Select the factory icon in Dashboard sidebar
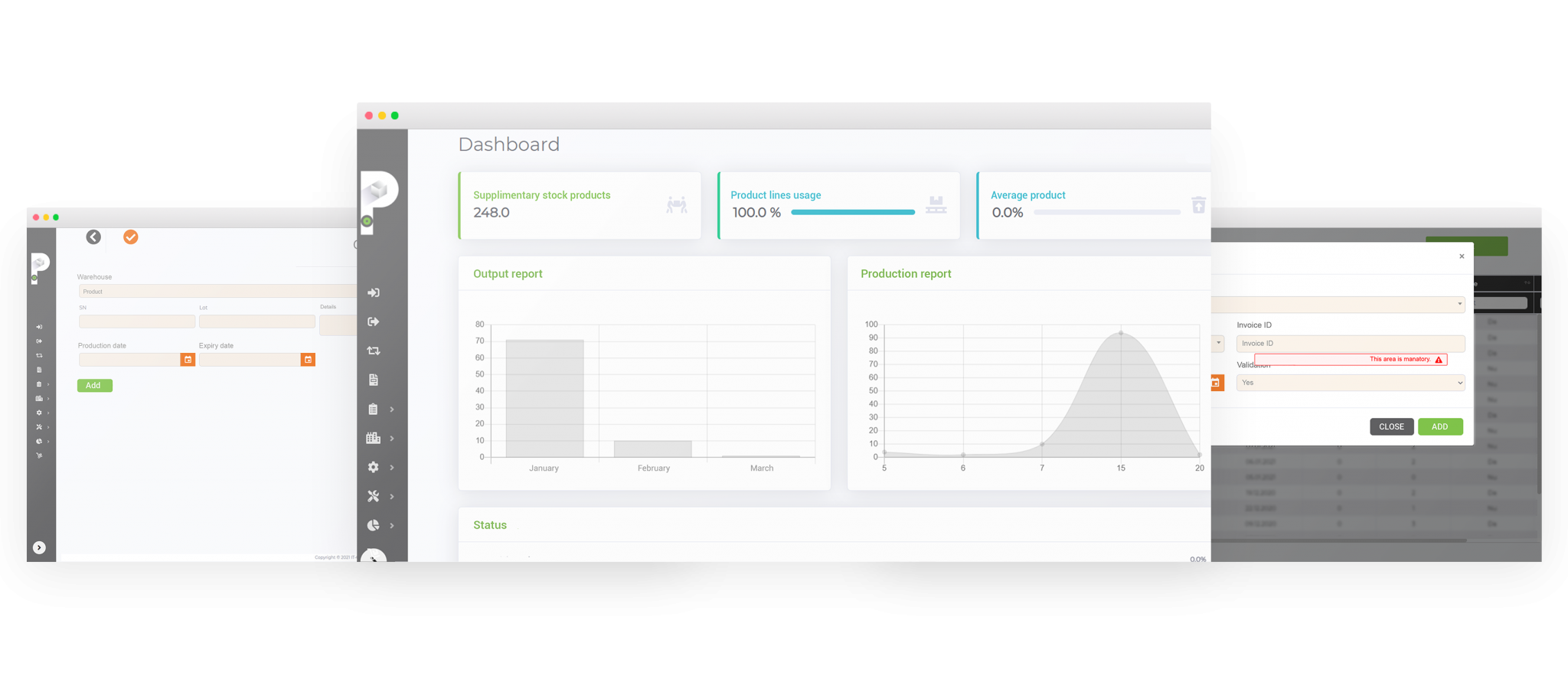 374,438
